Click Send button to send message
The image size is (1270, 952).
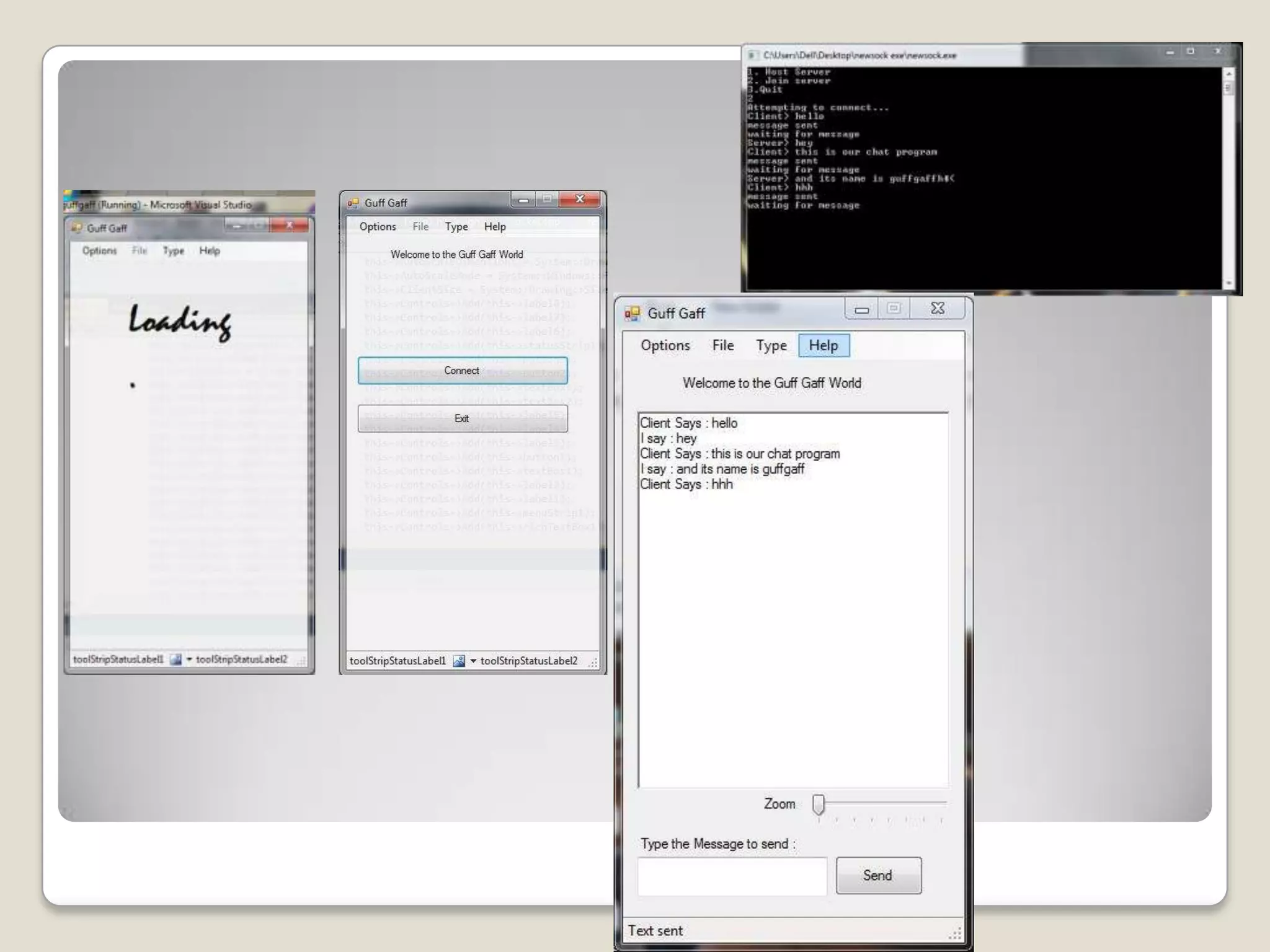(x=878, y=875)
